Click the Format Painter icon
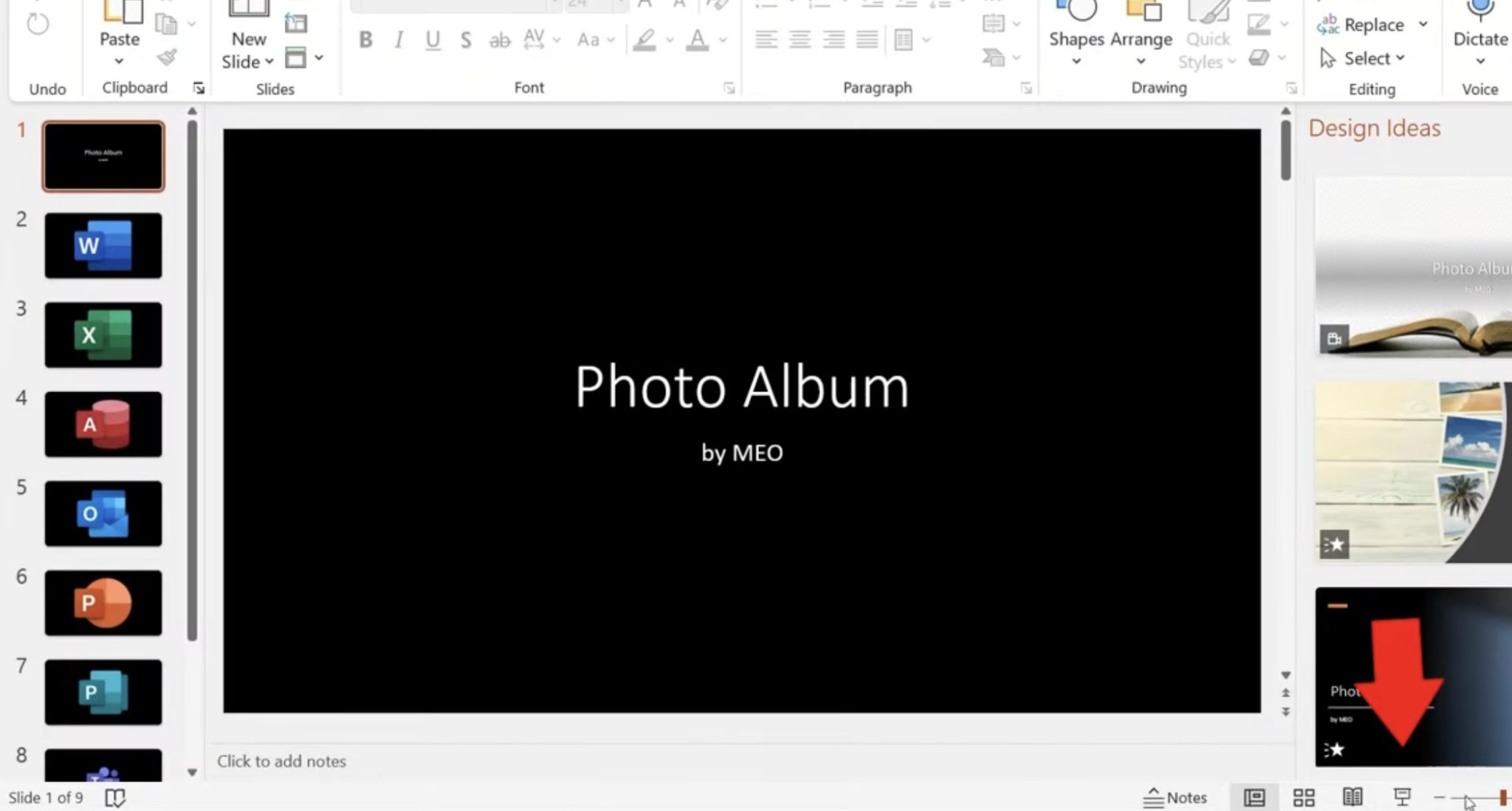The width and height of the screenshot is (1512, 811). tap(168, 55)
